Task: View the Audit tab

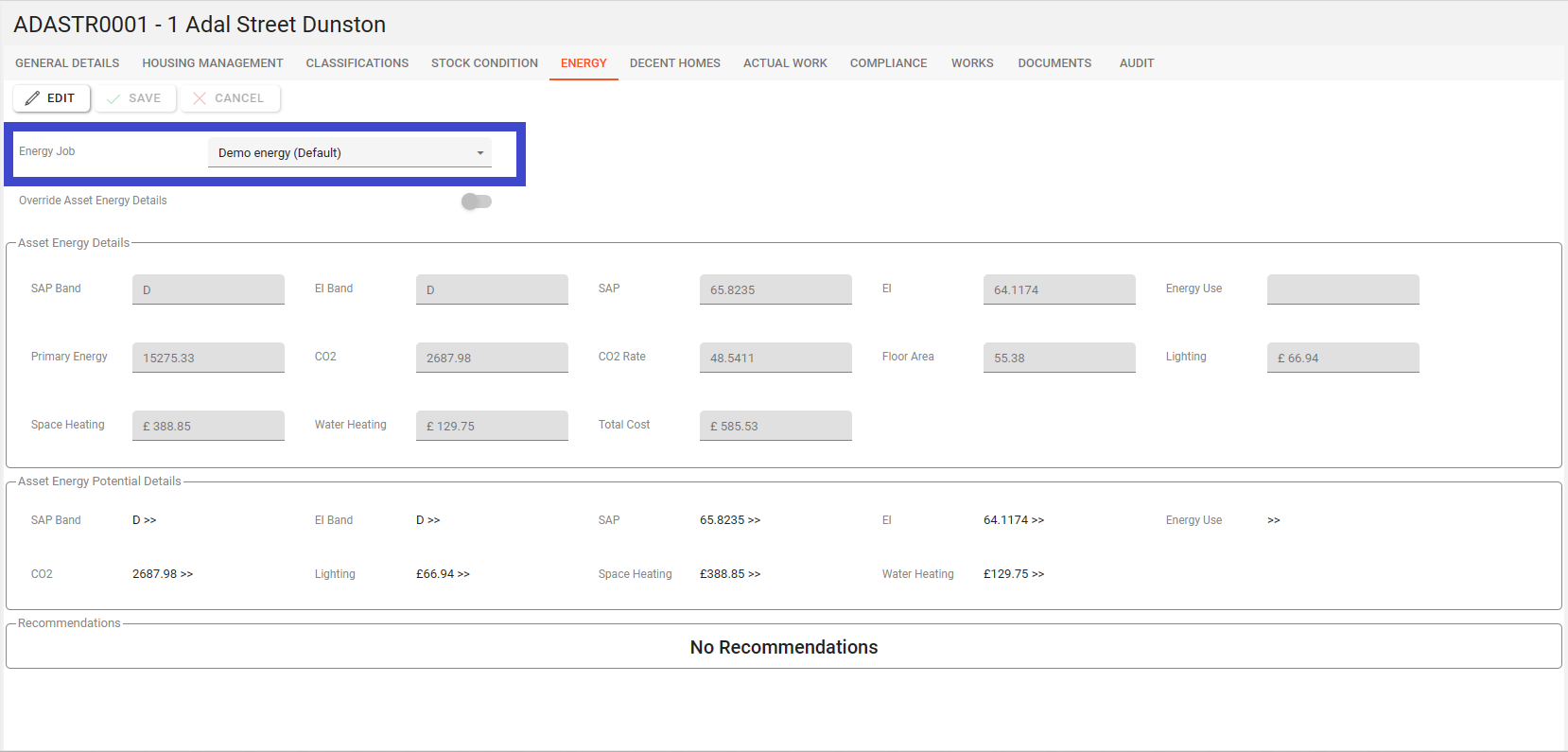Action: [1137, 63]
